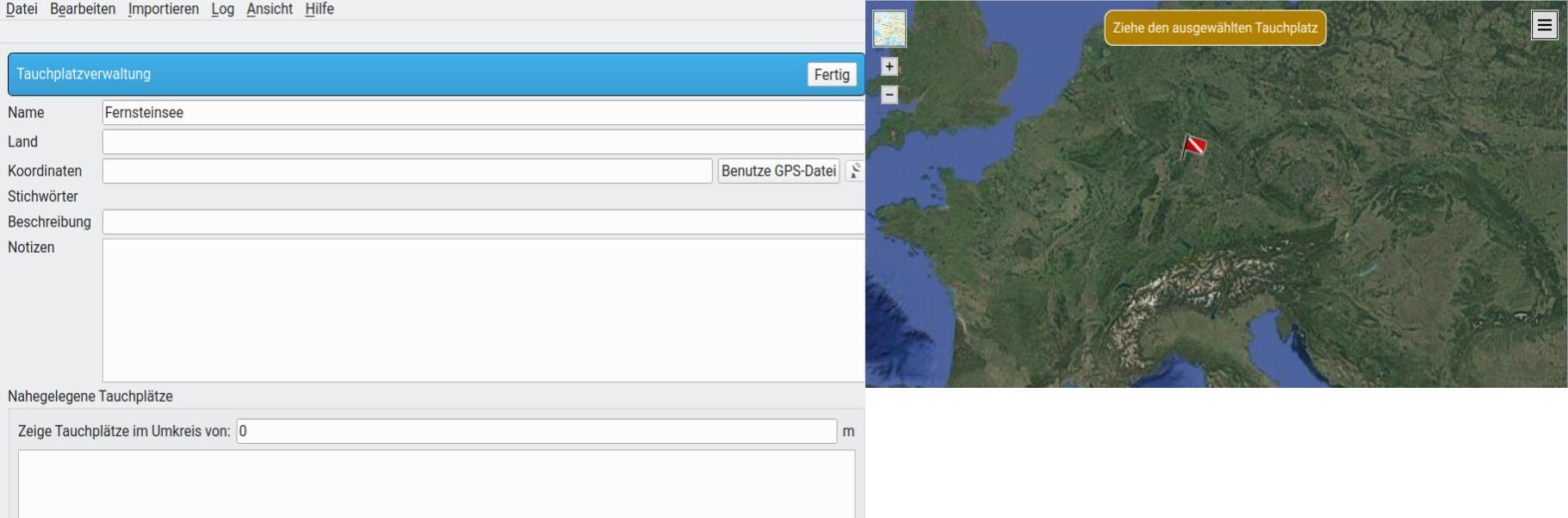Open the Ansicht menu
The height and width of the screenshot is (518, 1568).
(270, 9)
